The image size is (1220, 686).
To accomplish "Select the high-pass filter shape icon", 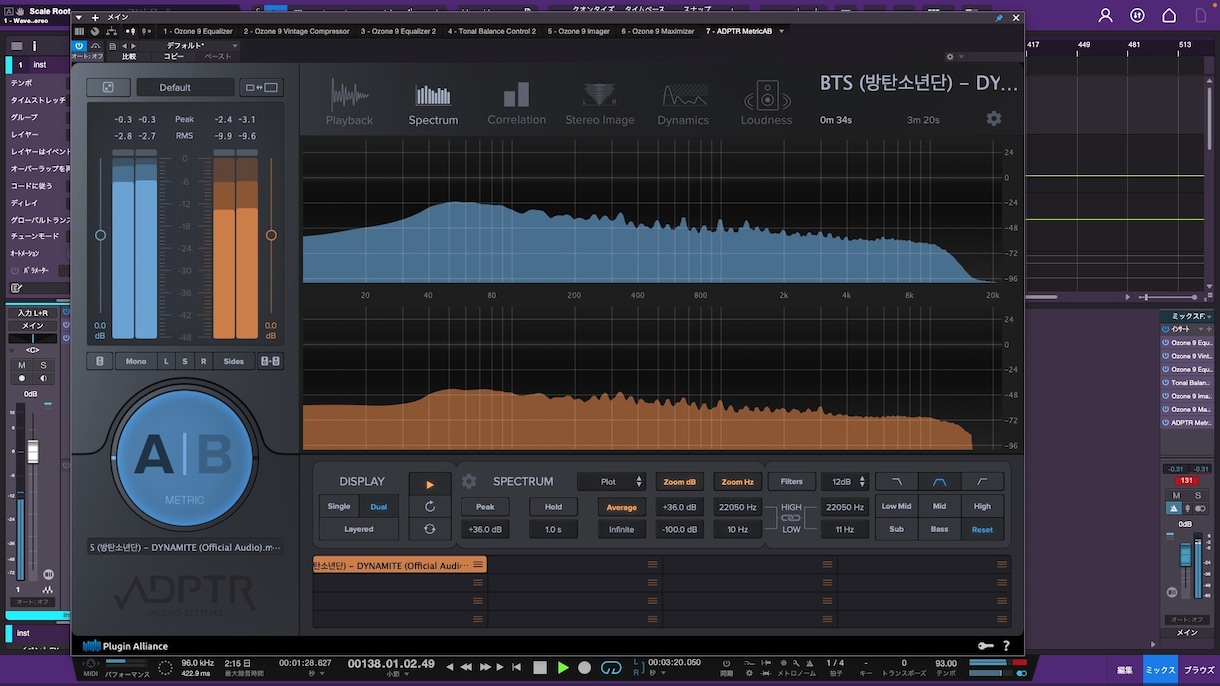I will [x=982, y=482].
